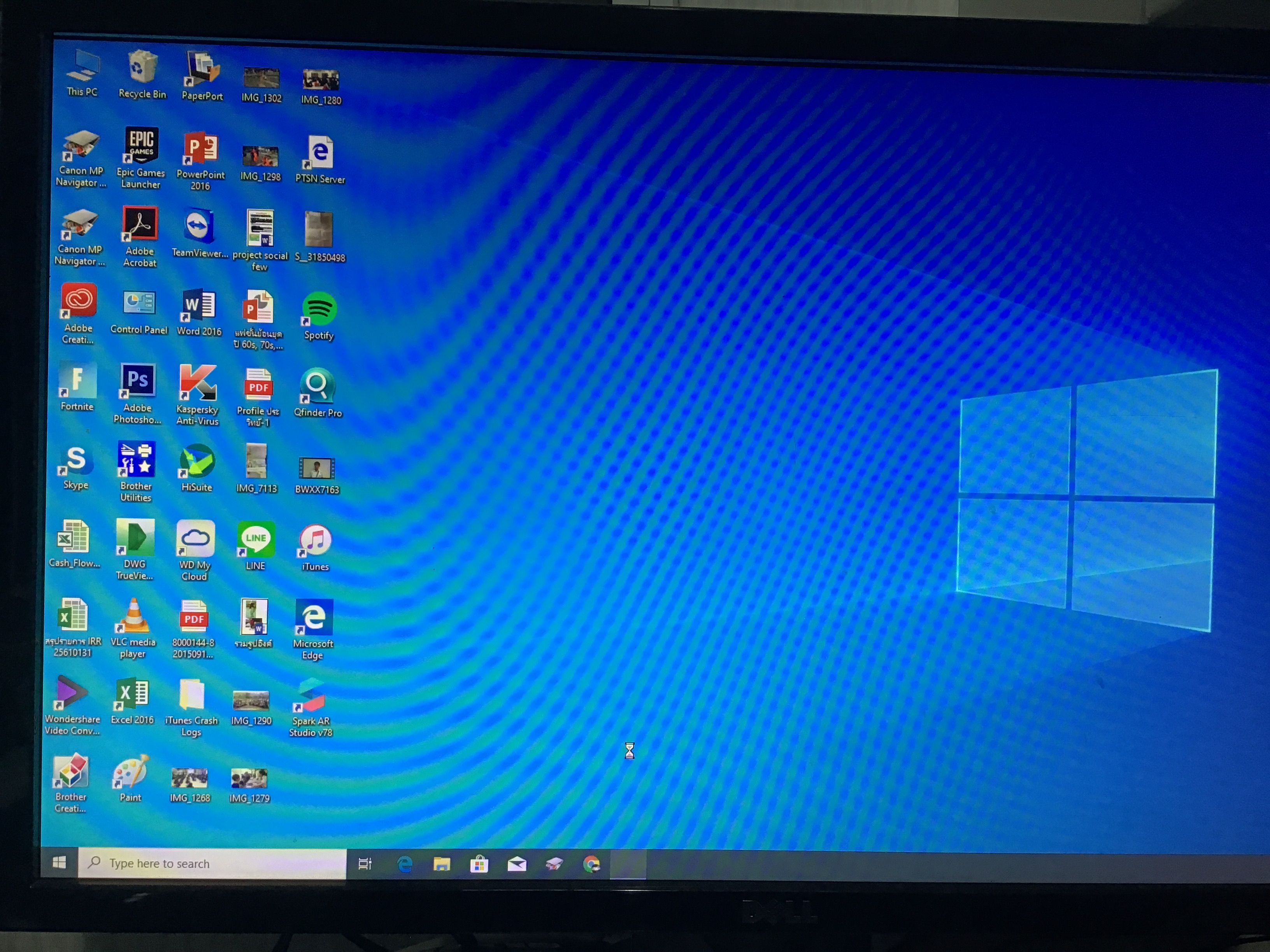Screen dimensions: 1270x952
Task: Click the Spark AR Studio icon
Action: (x=311, y=695)
